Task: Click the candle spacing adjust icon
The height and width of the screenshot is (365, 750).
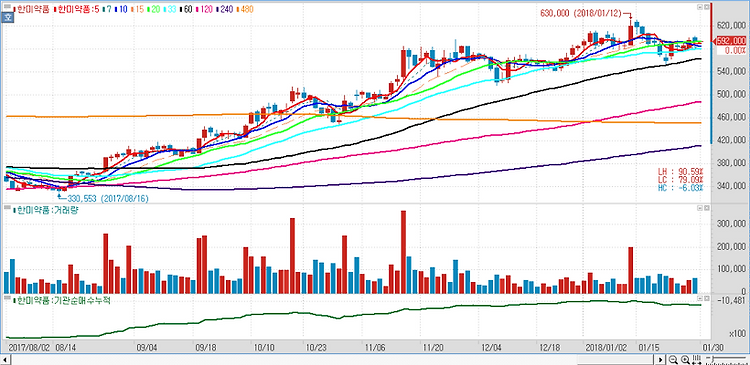Action: [696, 359]
